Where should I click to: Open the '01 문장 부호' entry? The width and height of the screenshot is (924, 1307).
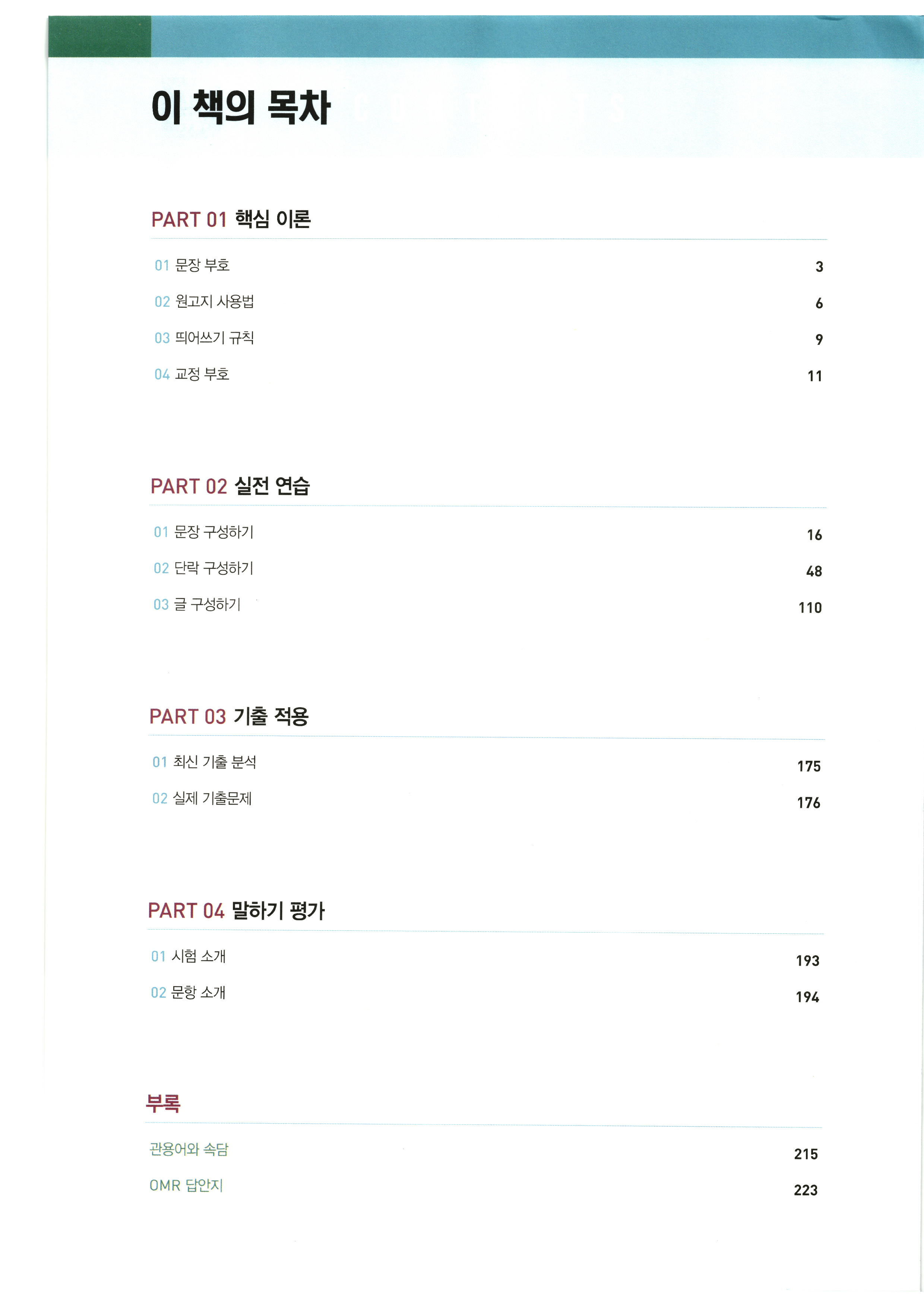(192, 265)
